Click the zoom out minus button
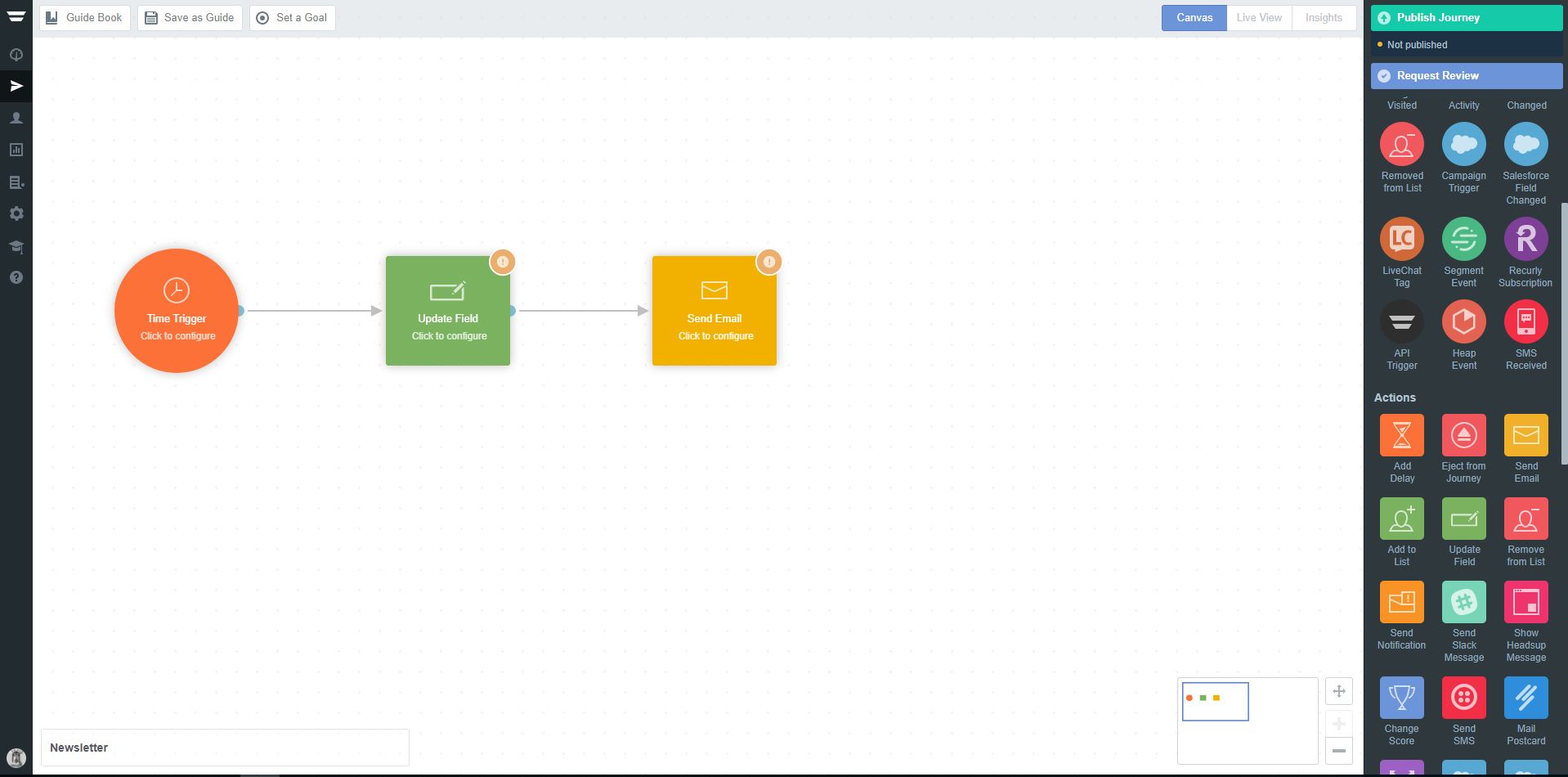 [x=1338, y=750]
